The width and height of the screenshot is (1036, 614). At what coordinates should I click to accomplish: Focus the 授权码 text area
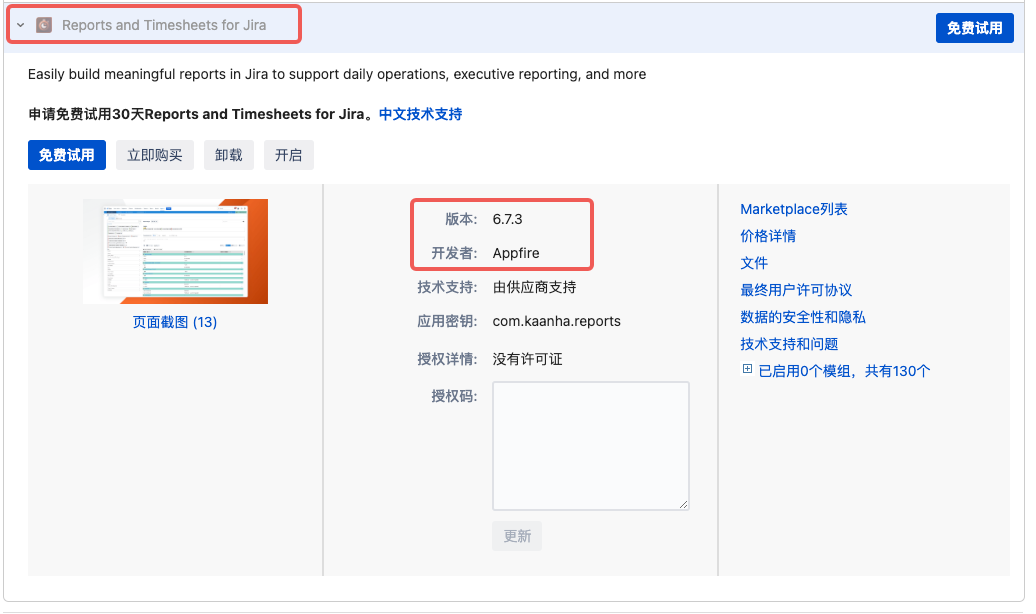coord(591,445)
